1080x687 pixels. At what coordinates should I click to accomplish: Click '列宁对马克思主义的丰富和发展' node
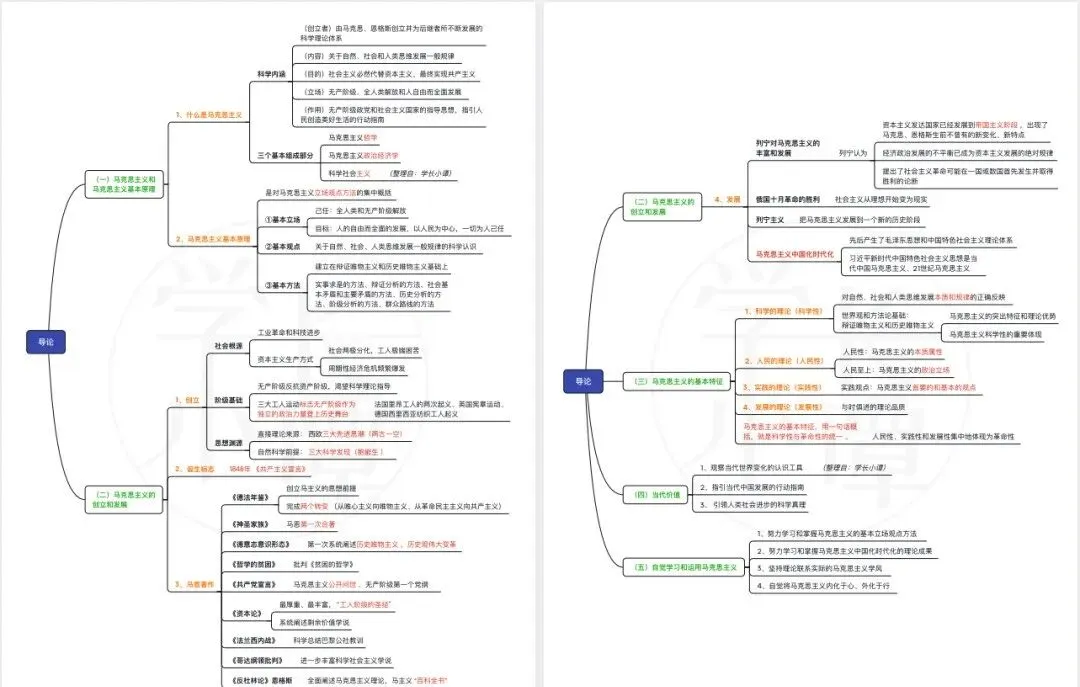pos(787,148)
